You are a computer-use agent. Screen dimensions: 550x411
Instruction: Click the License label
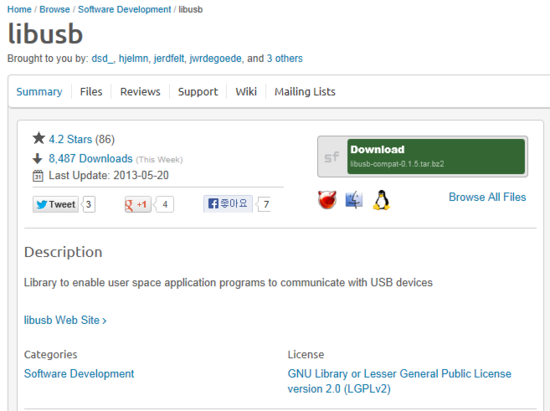pyautogui.click(x=306, y=355)
